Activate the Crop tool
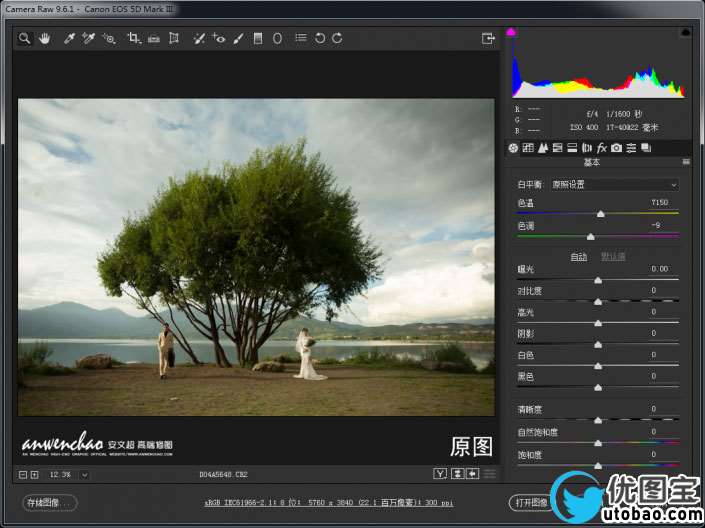Image resolution: width=705 pixels, height=528 pixels. tap(134, 39)
